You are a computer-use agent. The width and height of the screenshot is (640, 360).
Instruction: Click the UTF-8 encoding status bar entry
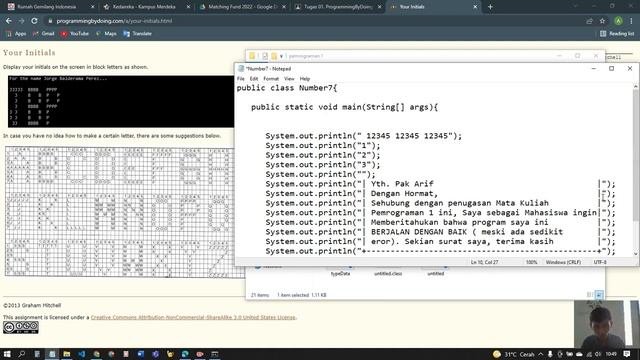point(600,262)
